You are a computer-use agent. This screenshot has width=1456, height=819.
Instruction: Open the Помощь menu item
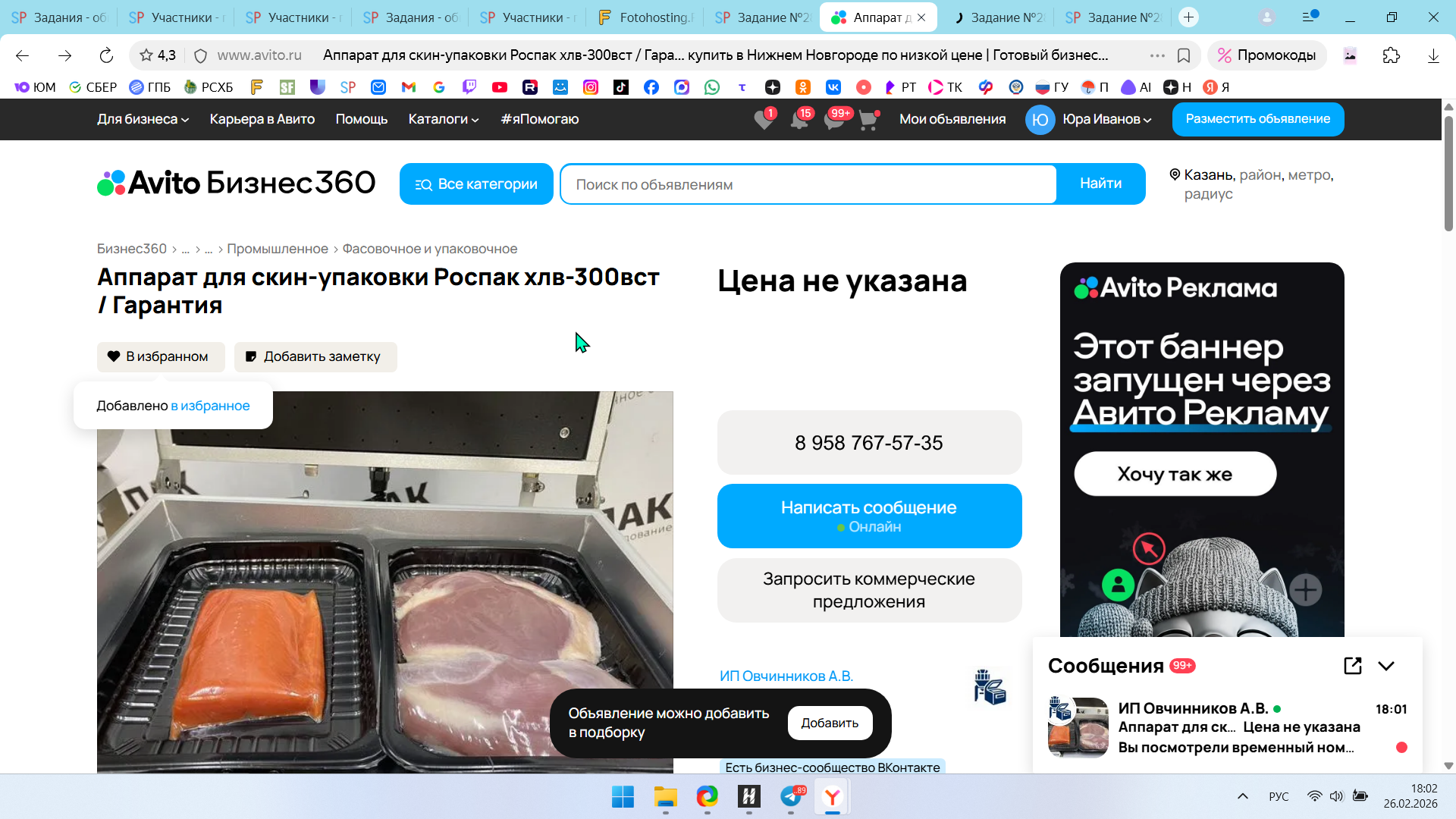361,119
